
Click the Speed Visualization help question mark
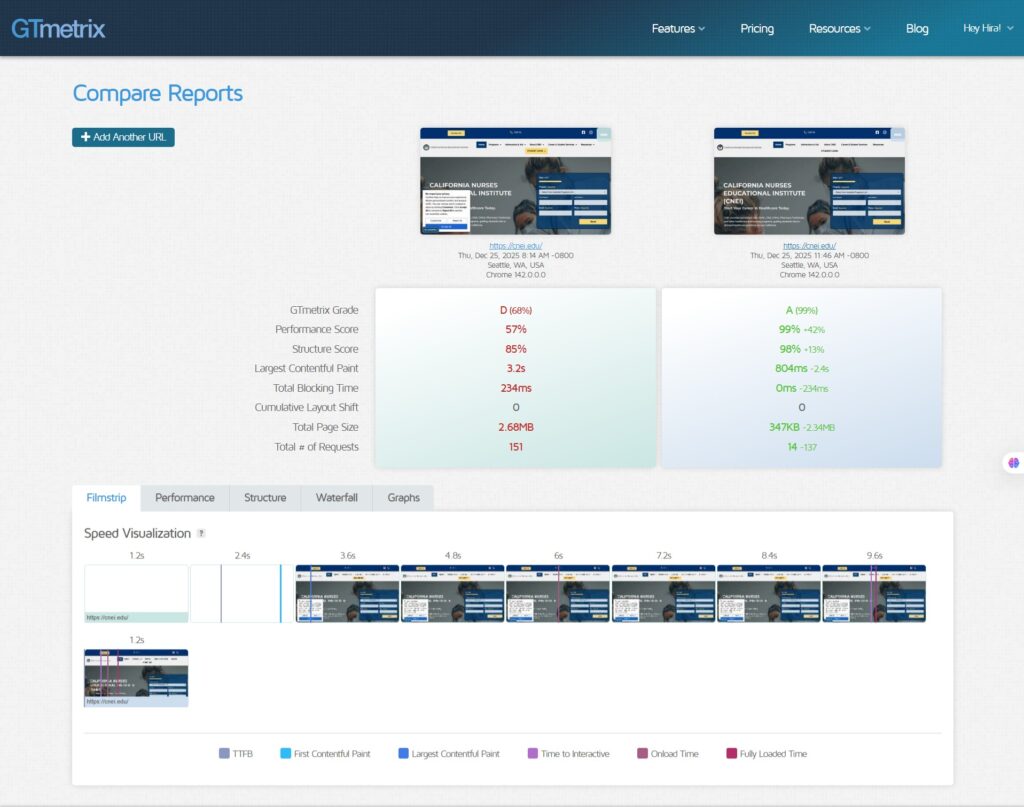200,533
